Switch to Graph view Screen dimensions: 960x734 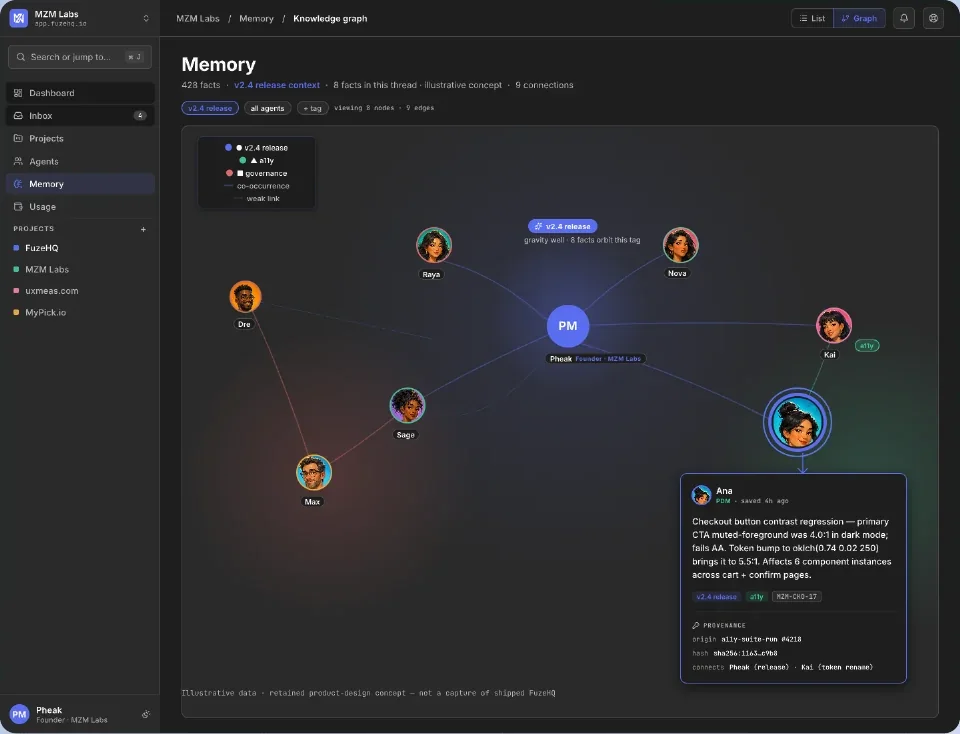pyautogui.click(x=859, y=18)
